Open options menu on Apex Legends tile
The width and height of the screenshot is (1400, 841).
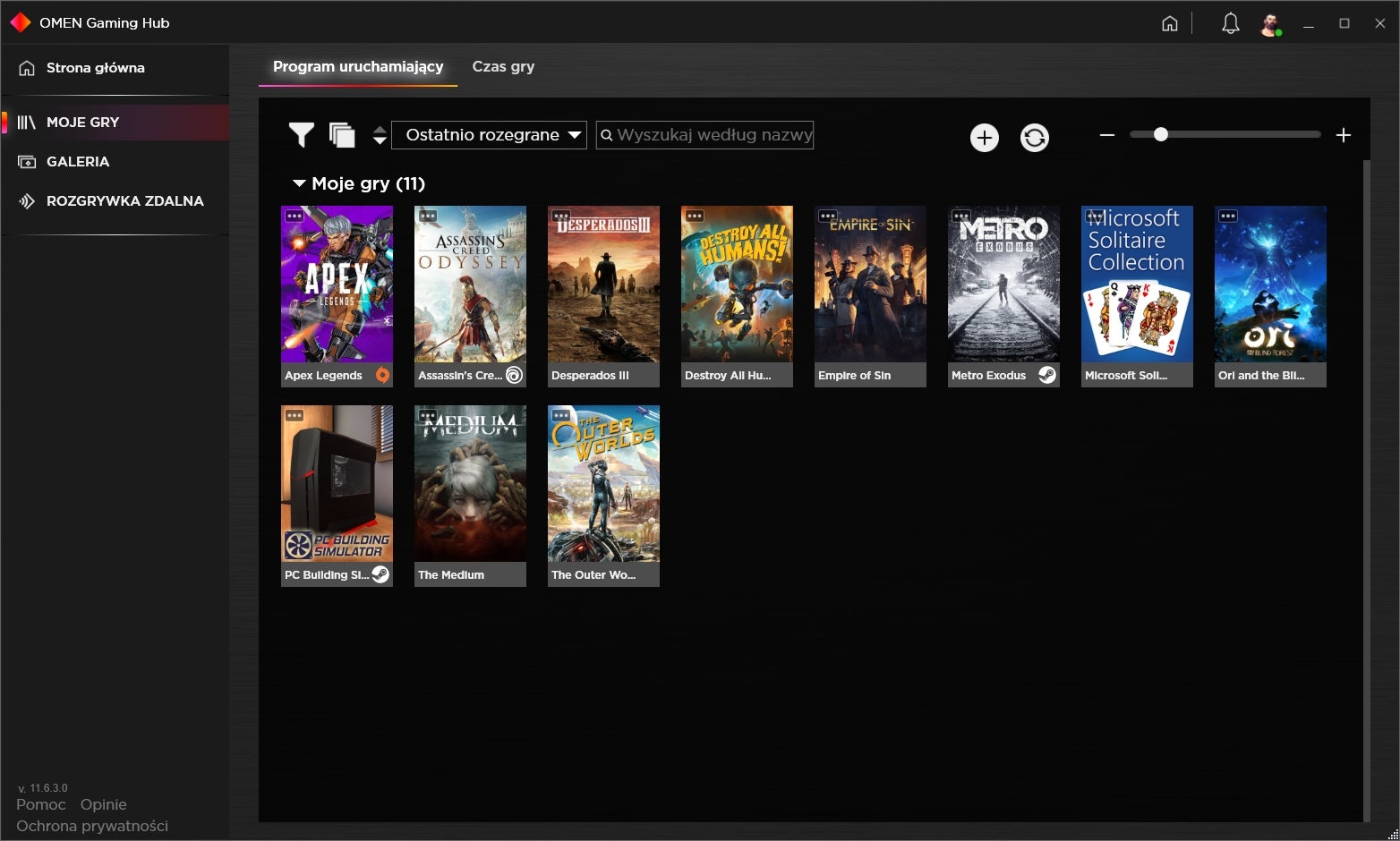click(x=294, y=216)
